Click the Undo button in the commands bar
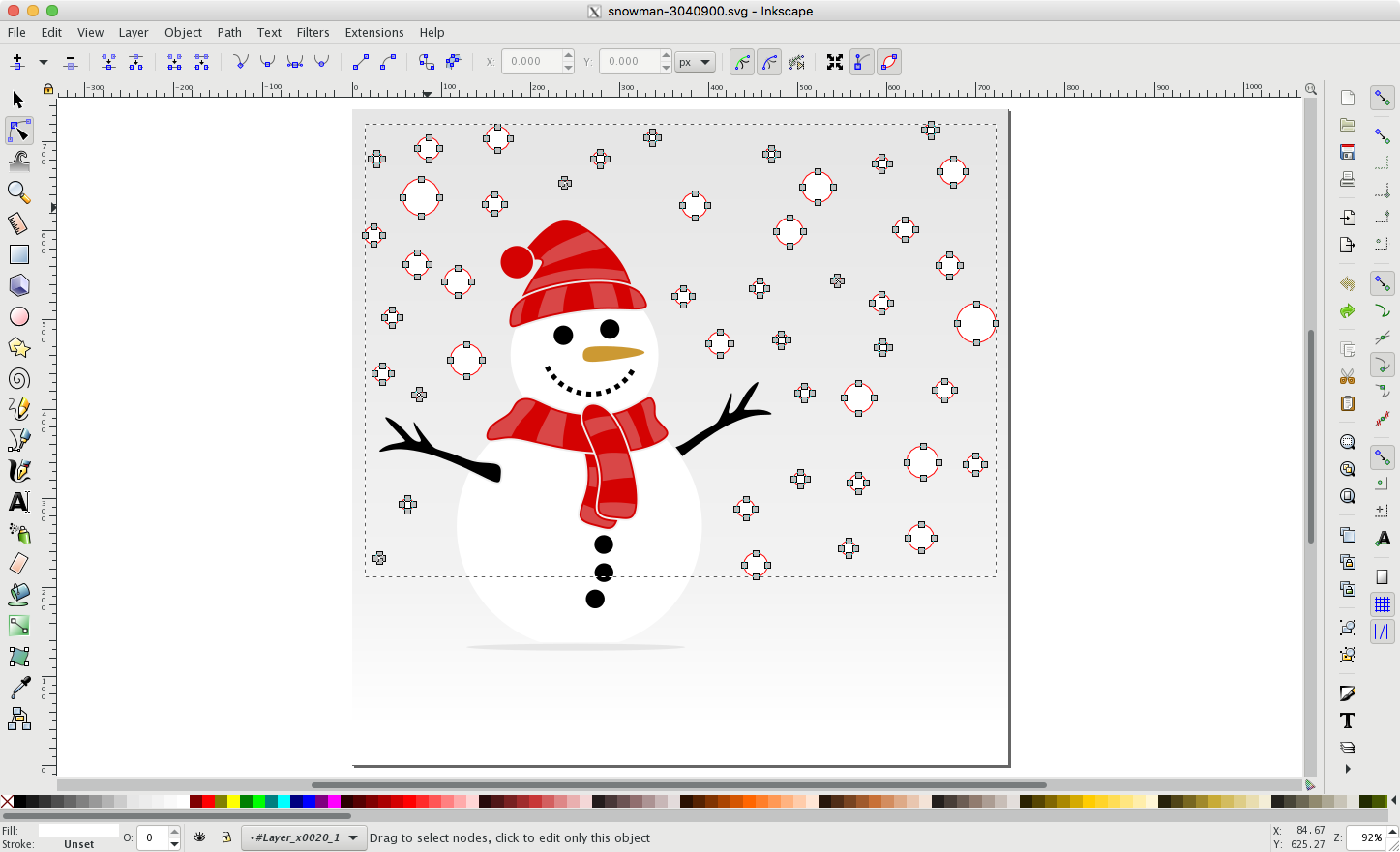 point(1347,284)
